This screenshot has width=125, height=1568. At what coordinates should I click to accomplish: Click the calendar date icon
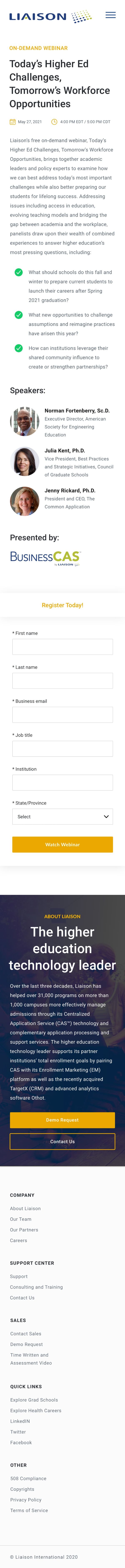point(13,122)
